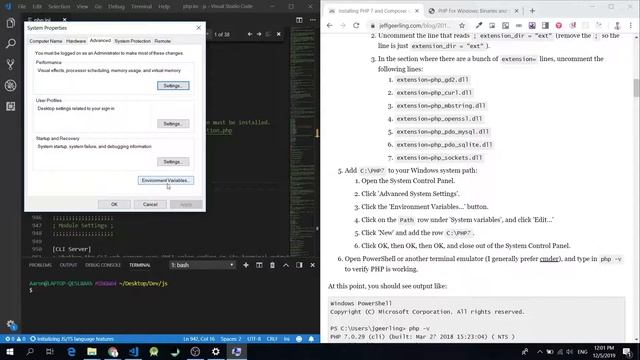Go to previous match in find widget
Viewport: 640px width, 360px height.
click(250, 34)
